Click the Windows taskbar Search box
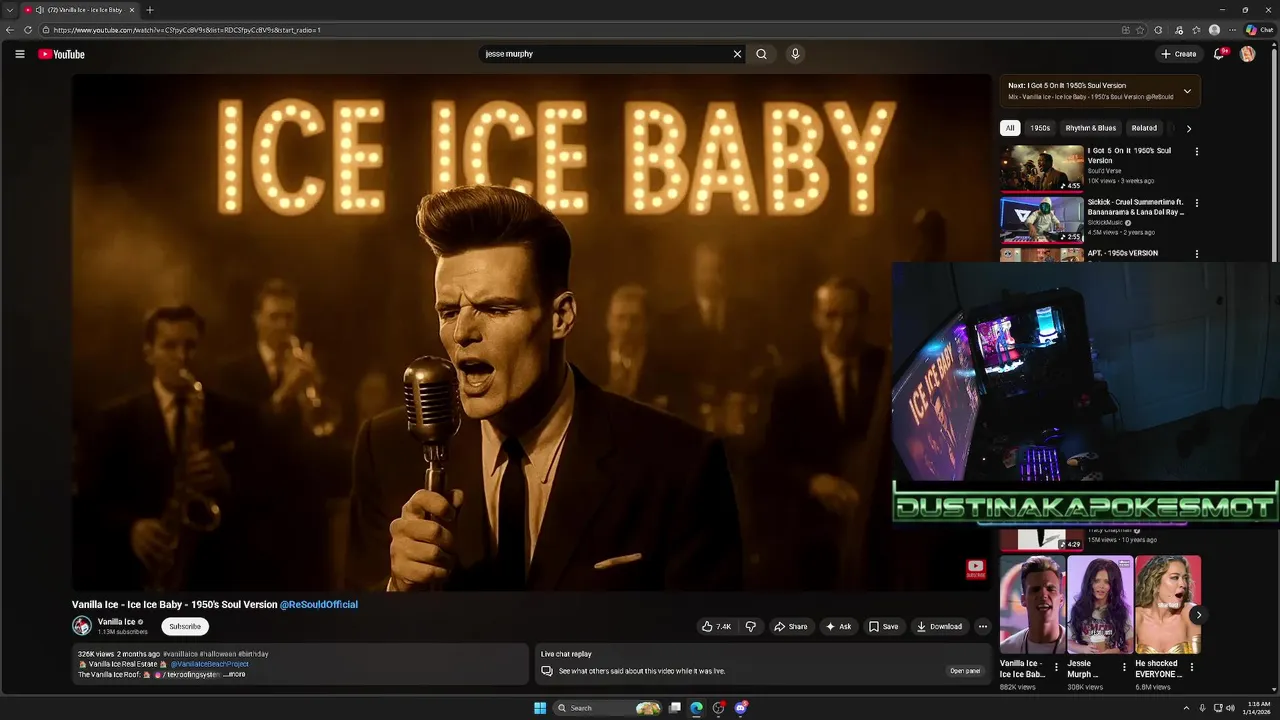Screen dimensions: 1280x720 pyautogui.click(x=608, y=708)
